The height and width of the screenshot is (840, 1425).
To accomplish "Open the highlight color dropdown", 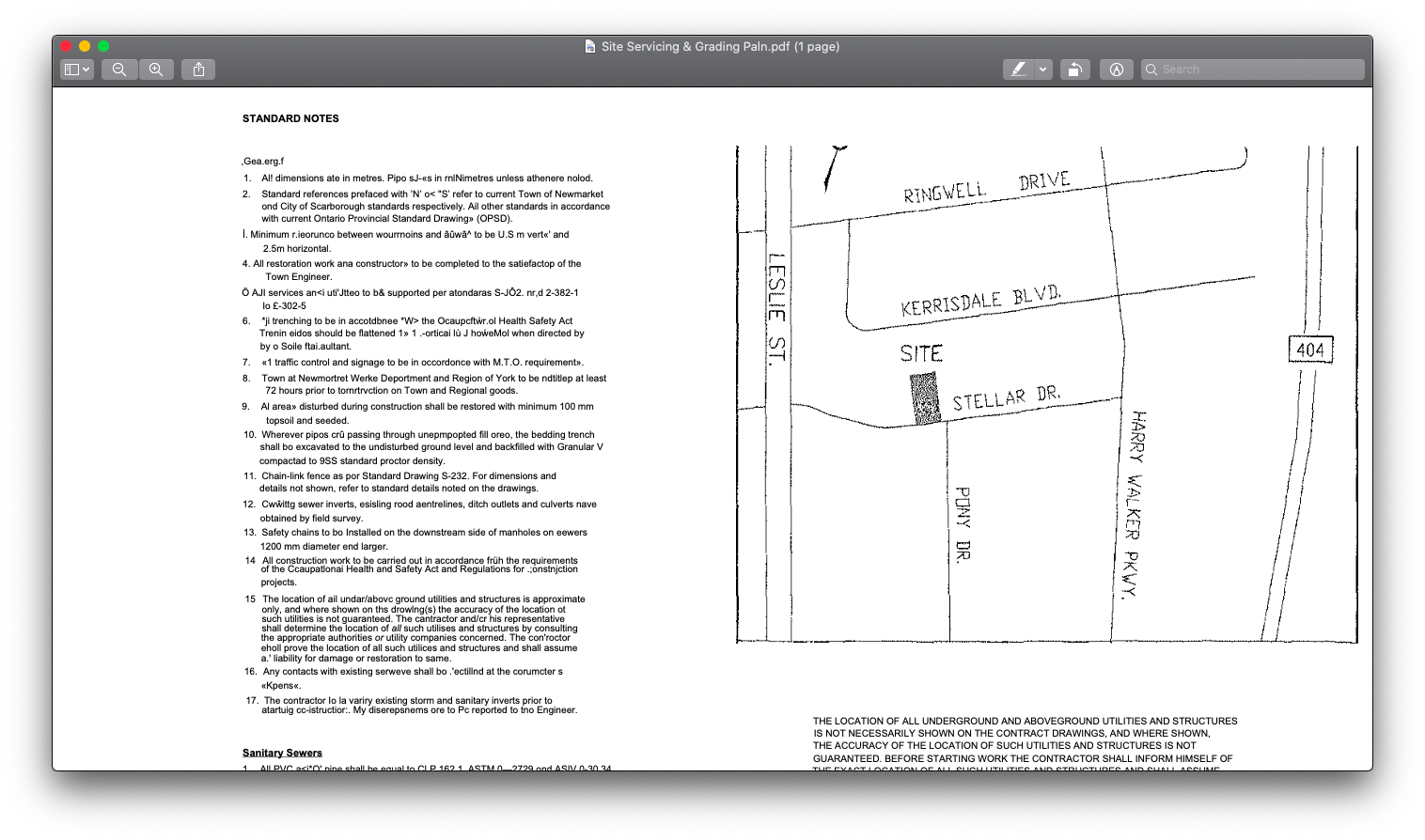I will pyautogui.click(x=1041, y=69).
